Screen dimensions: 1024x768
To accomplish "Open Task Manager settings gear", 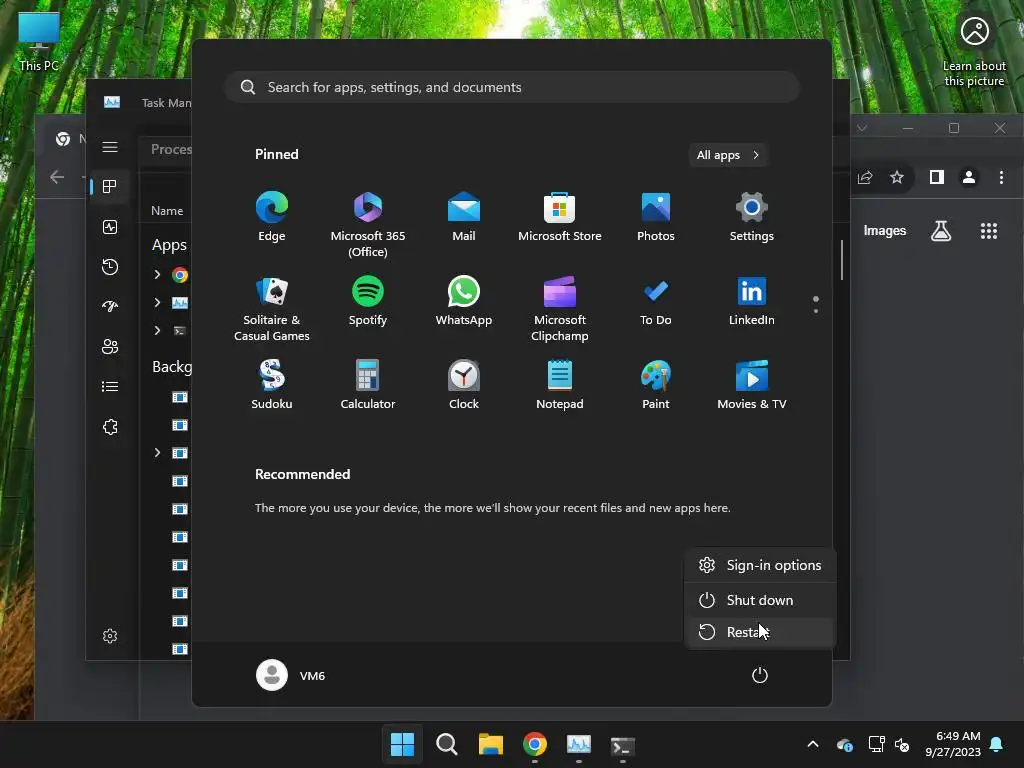I will click(x=110, y=636).
